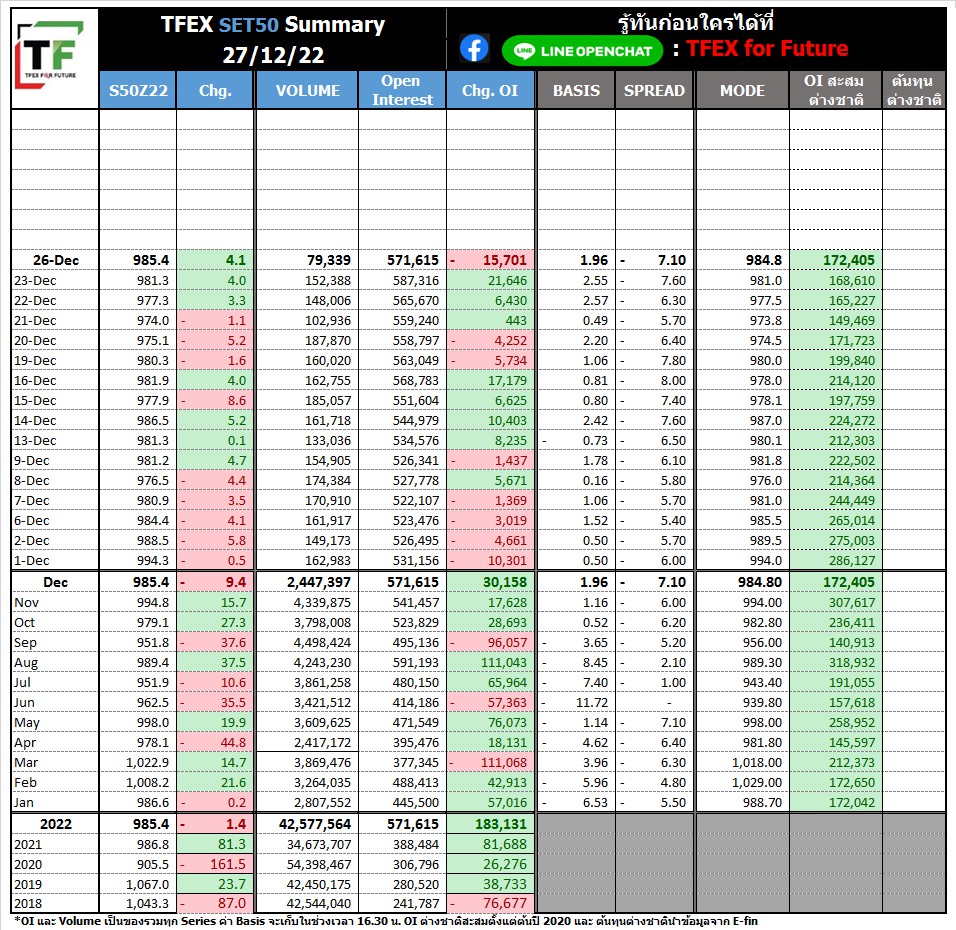Click the 2018 Chg. OI 76,677
Viewport: 956px width, 930px height.
tap(505, 903)
